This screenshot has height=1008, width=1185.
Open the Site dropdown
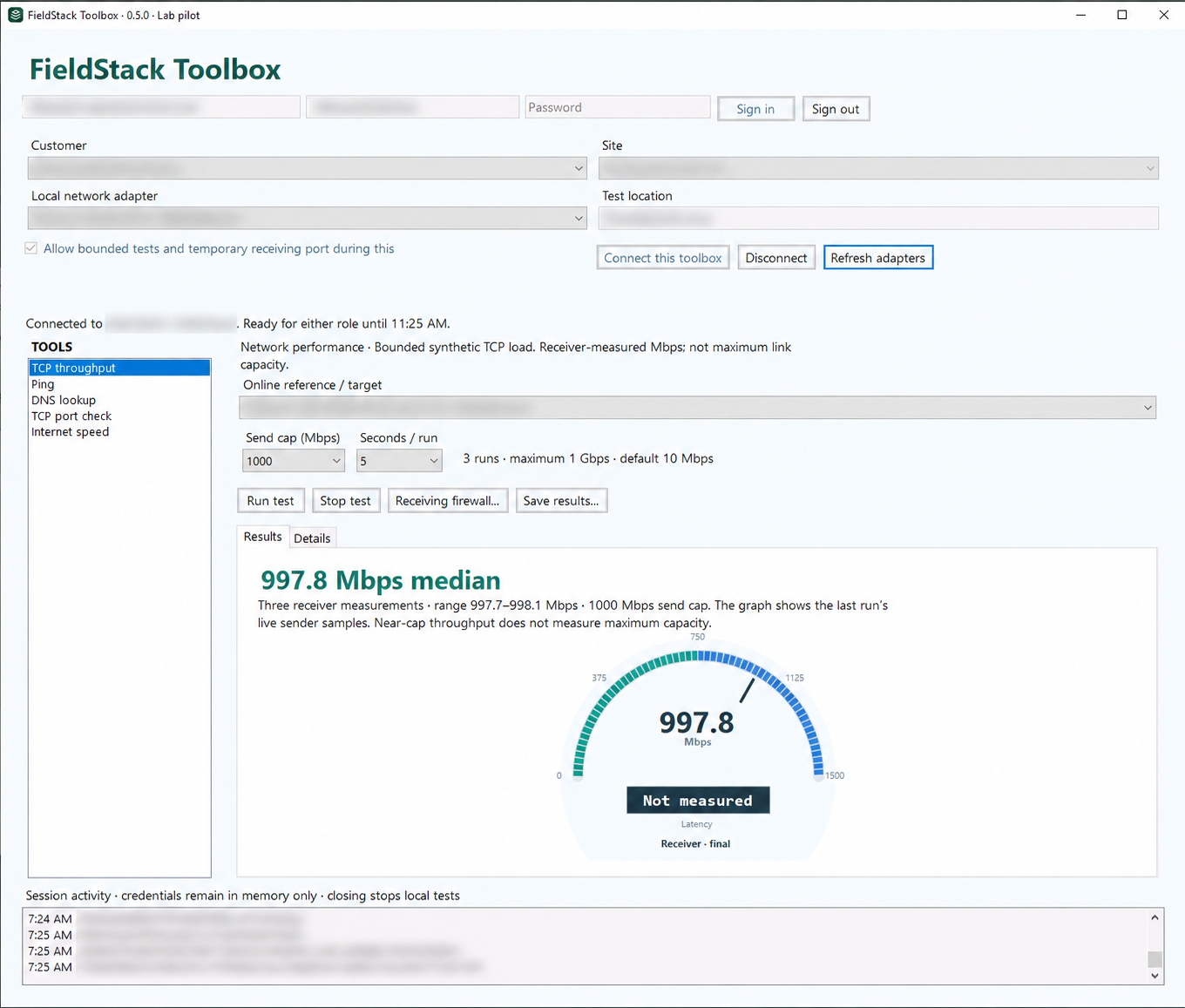point(878,168)
